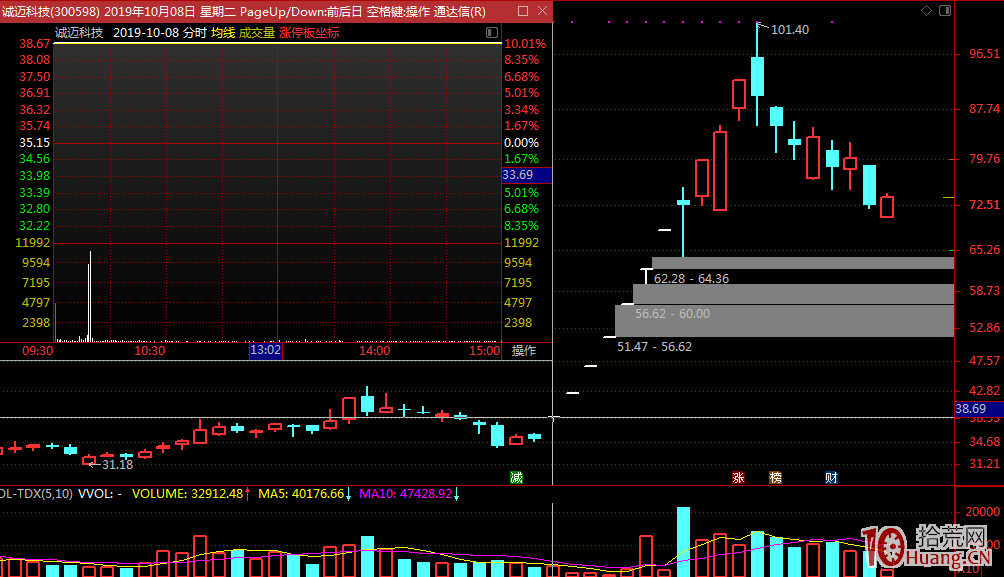Click the blue 财 event marker
Screen dimensions: 1004x577
[x=831, y=478]
